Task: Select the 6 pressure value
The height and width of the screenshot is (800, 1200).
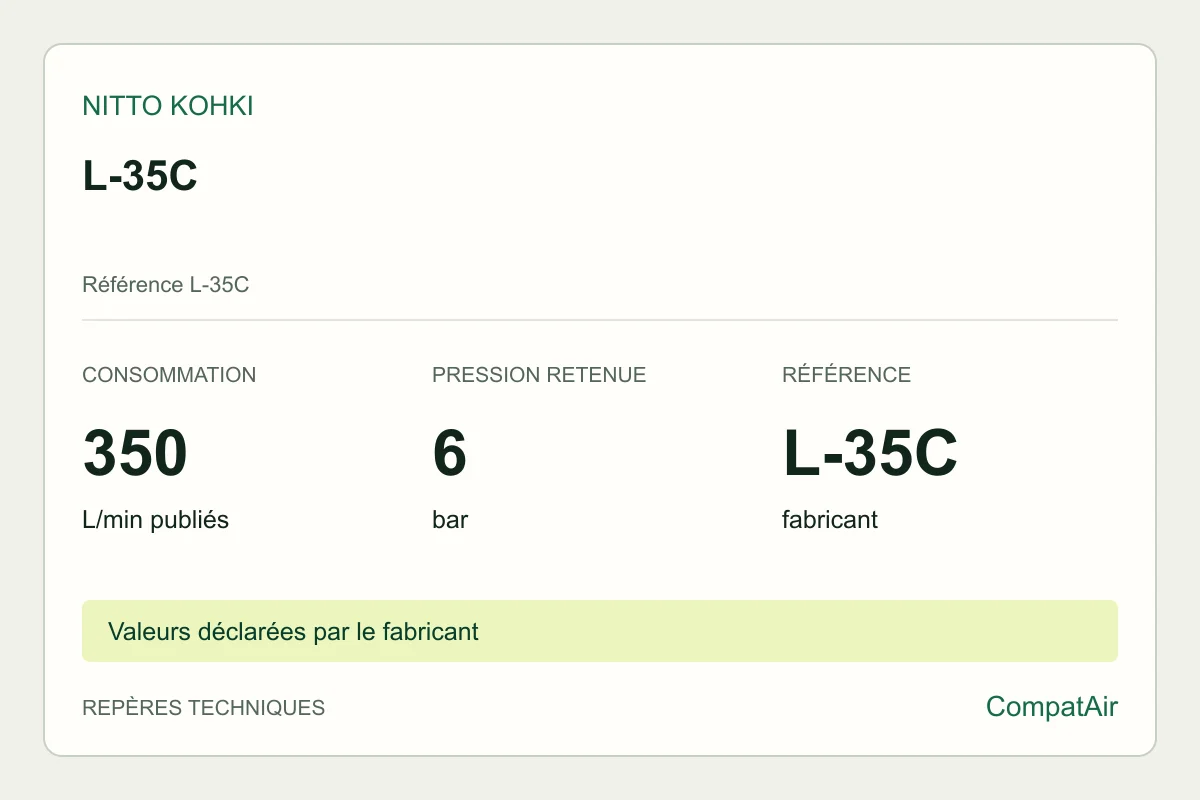Action: (450, 453)
